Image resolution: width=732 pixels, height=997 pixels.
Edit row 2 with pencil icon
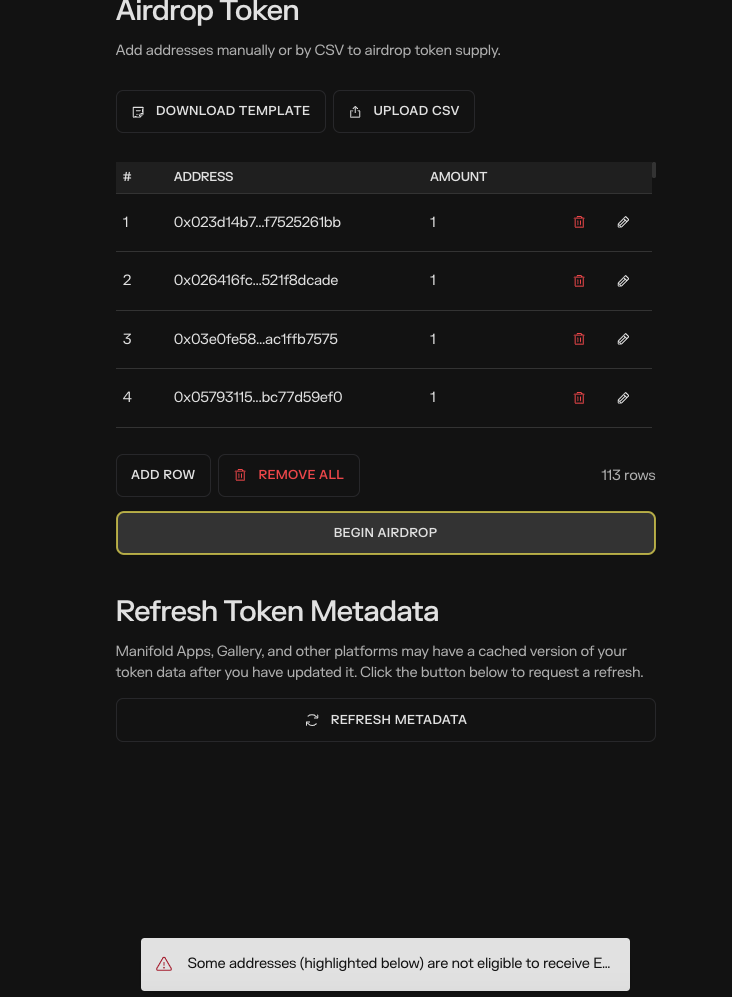click(x=623, y=281)
